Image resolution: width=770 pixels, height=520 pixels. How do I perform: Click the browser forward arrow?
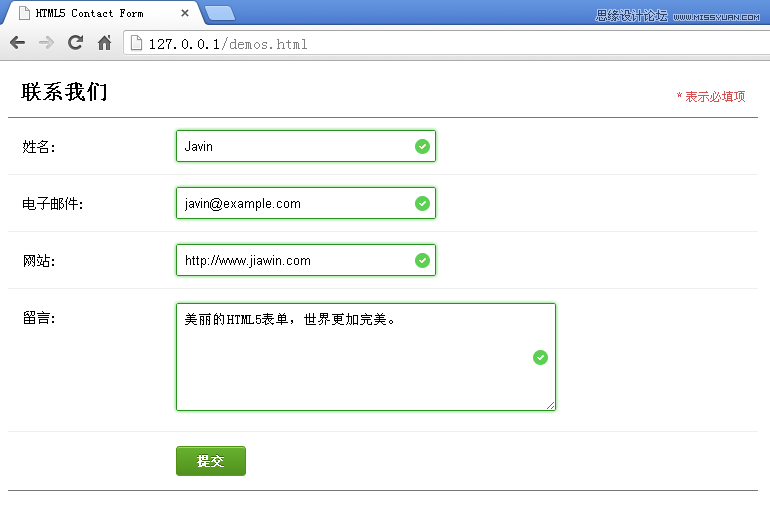point(46,43)
